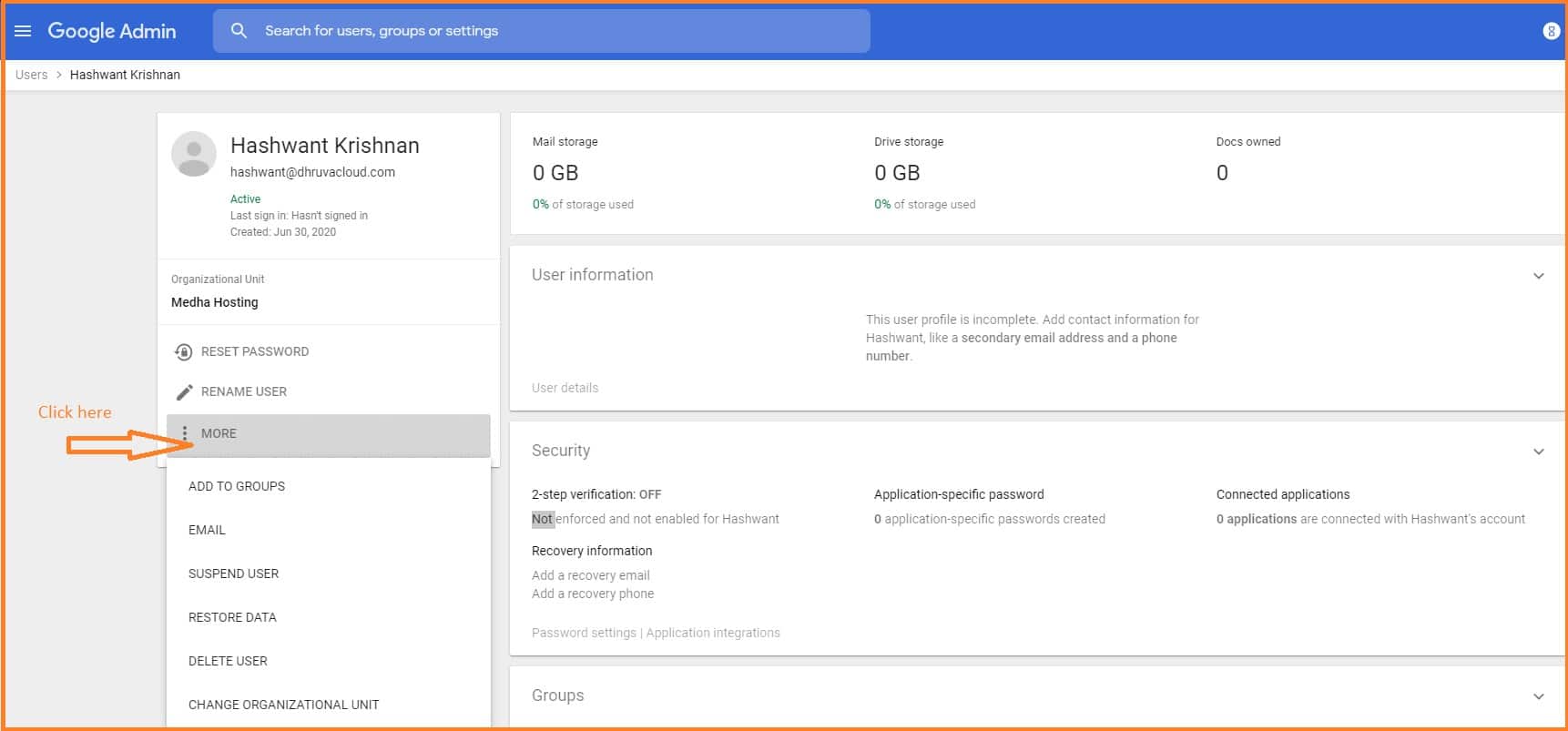1568x731 pixels.
Task: Click the account avatar icon at top right
Action: click(1551, 31)
